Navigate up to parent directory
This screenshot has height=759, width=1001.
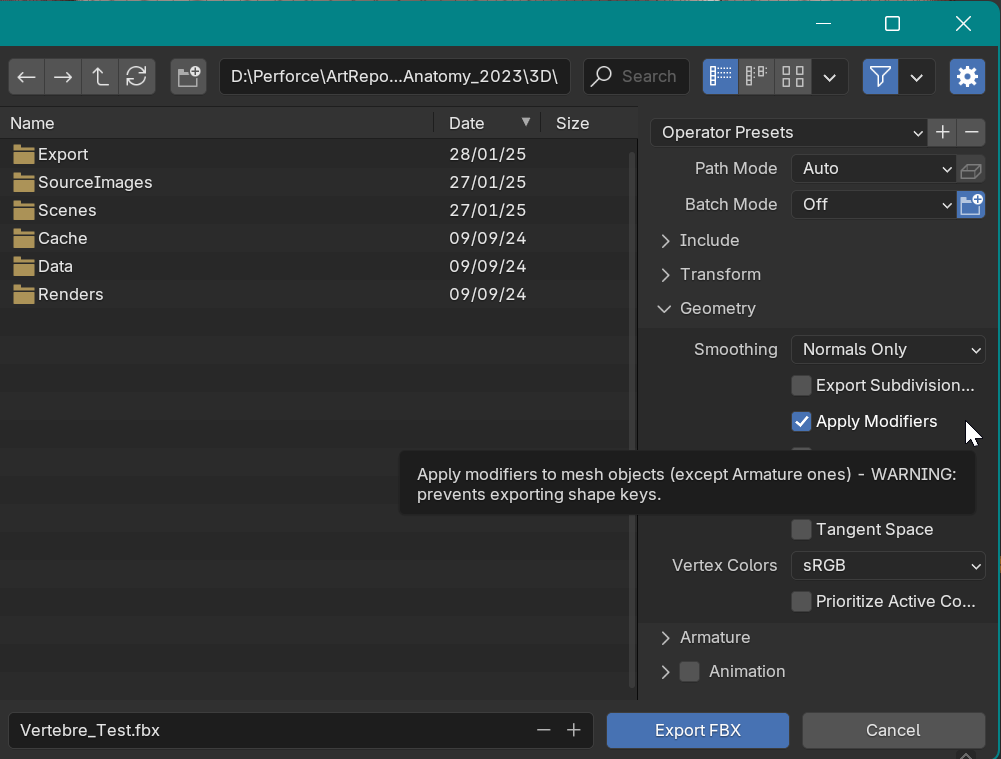pos(100,77)
